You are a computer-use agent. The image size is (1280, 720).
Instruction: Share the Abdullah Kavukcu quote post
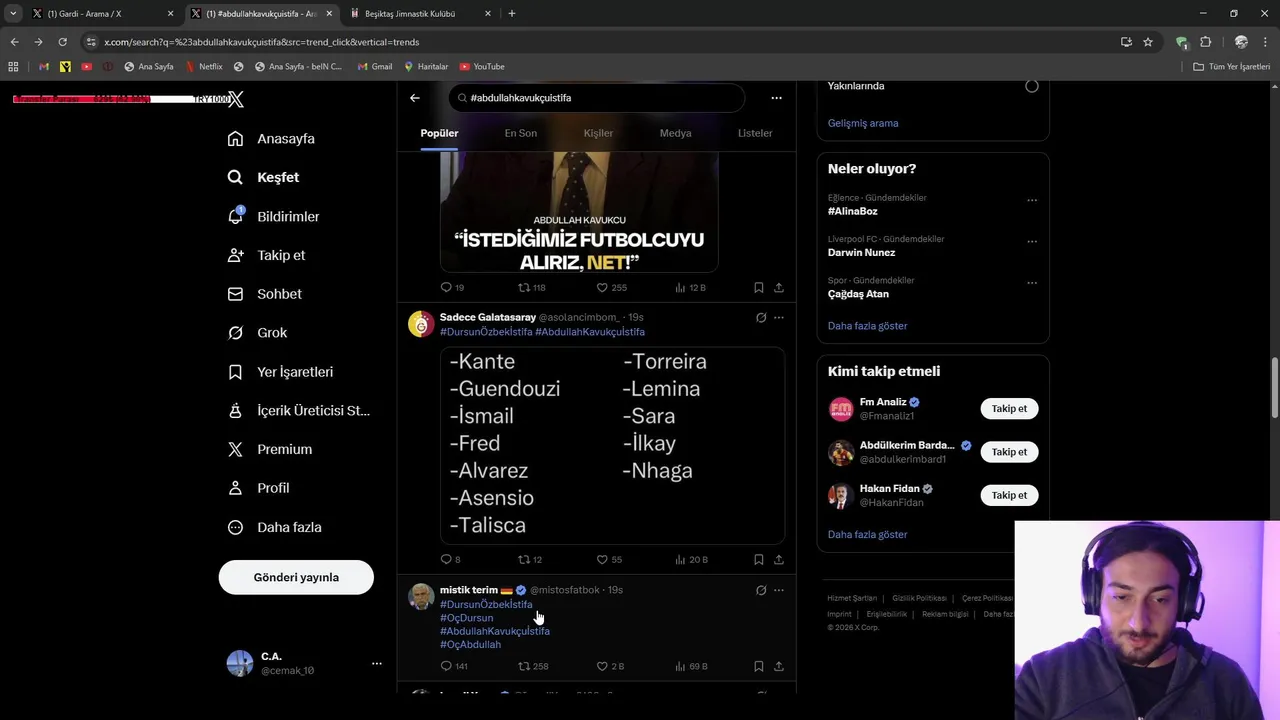coord(779,288)
